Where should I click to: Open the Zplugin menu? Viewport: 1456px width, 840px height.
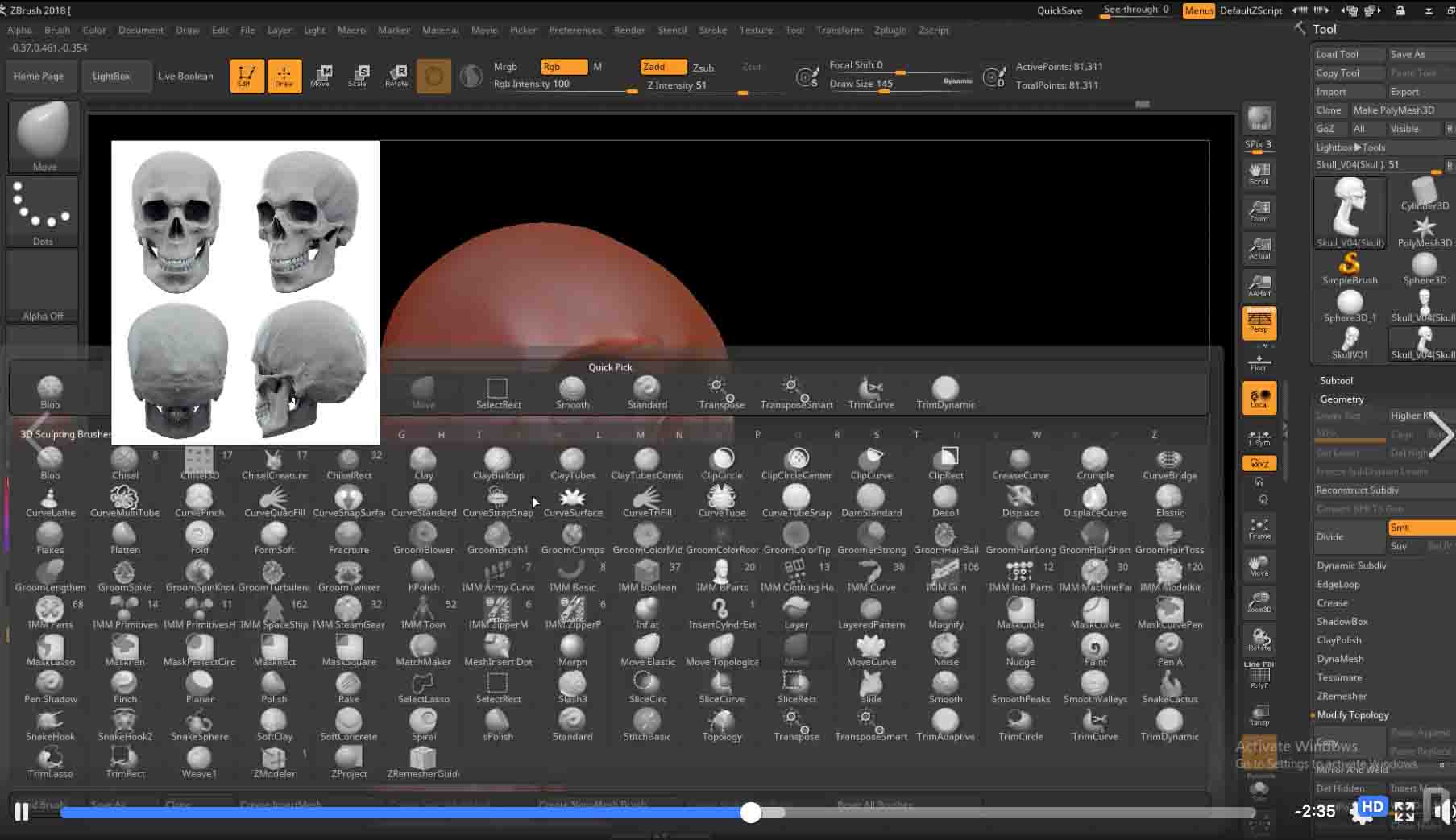[x=890, y=30]
